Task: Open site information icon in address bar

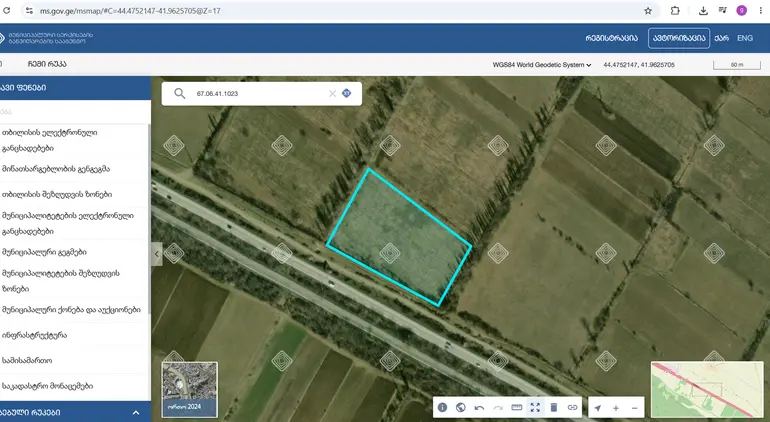Action: tap(29, 10)
